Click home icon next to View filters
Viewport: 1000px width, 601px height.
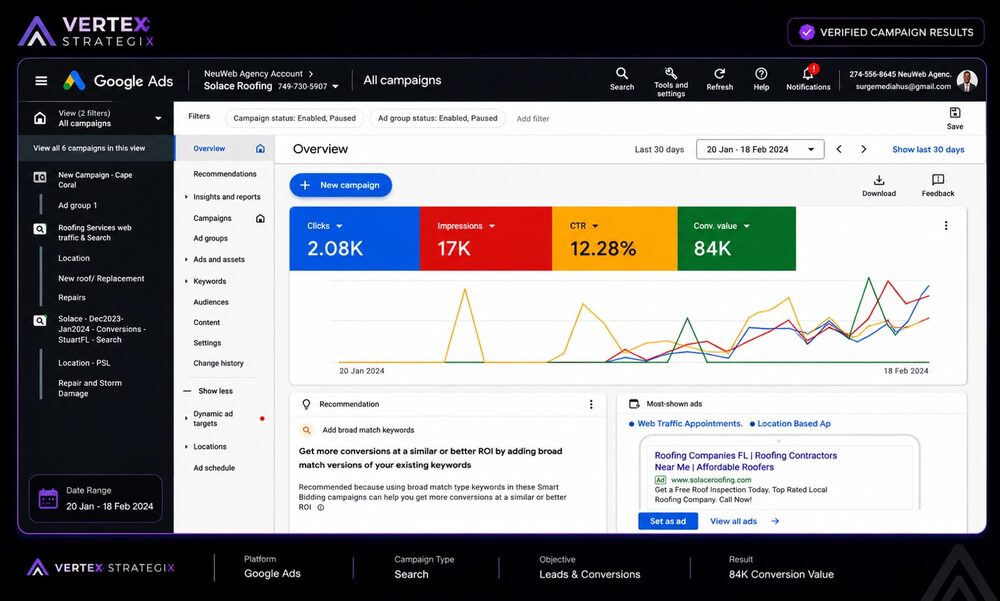(40, 118)
